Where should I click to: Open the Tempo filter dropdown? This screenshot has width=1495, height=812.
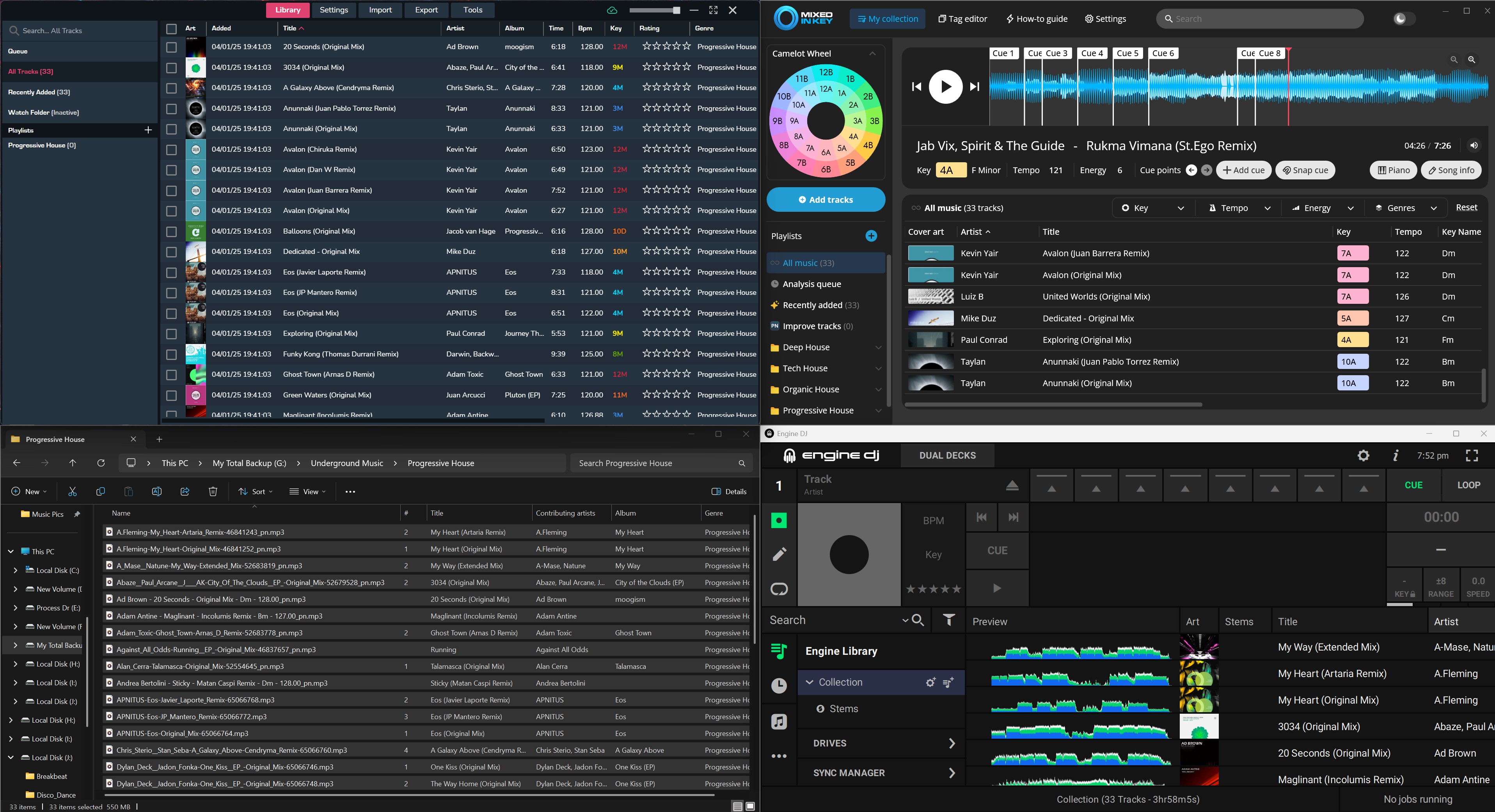(1239, 207)
